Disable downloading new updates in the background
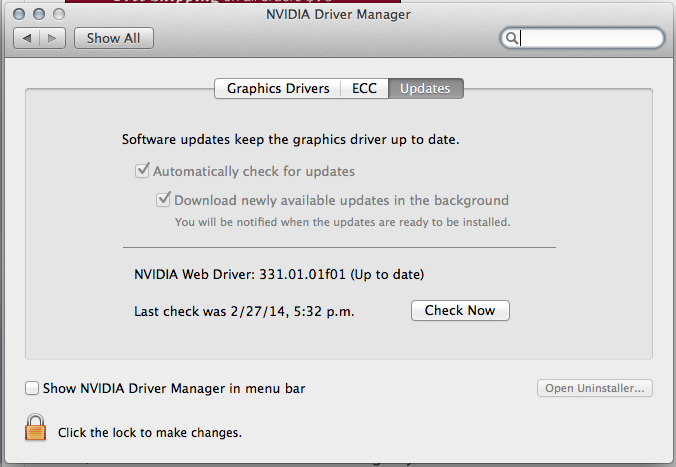The height and width of the screenshot is (467, 676). pyautogui.click(x=163, y=200)
